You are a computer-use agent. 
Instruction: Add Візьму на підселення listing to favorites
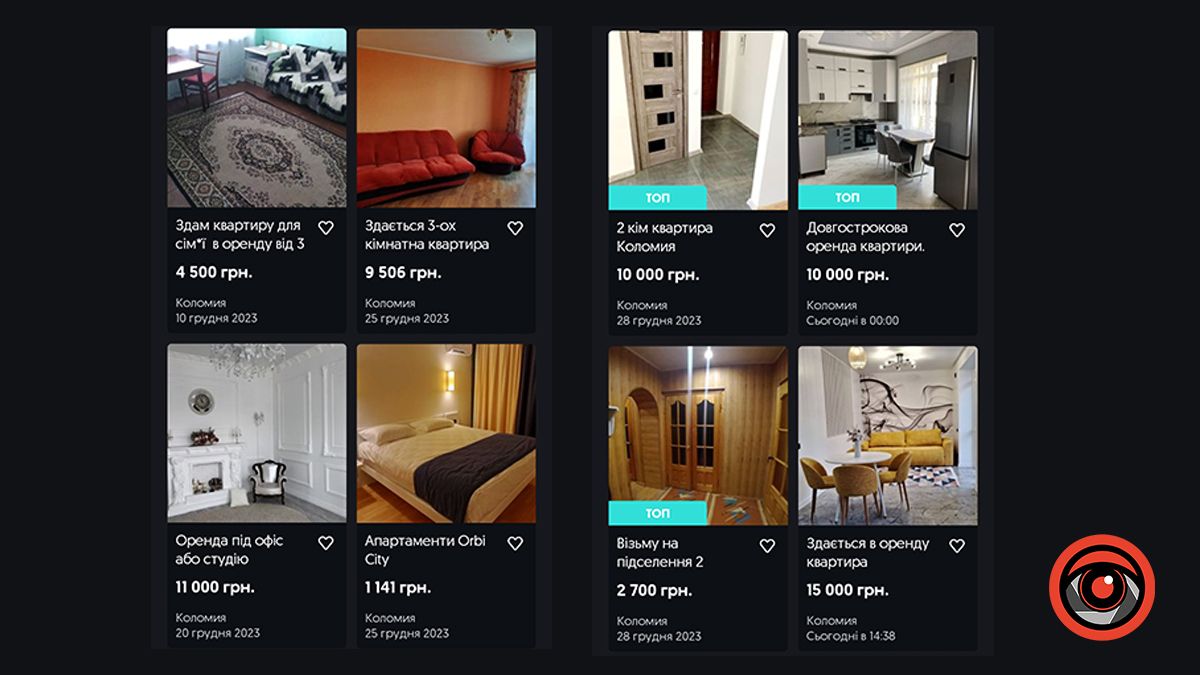767,546
